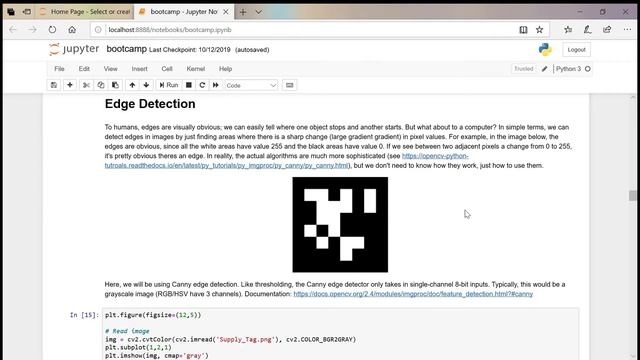Click the Logout button

576,50
